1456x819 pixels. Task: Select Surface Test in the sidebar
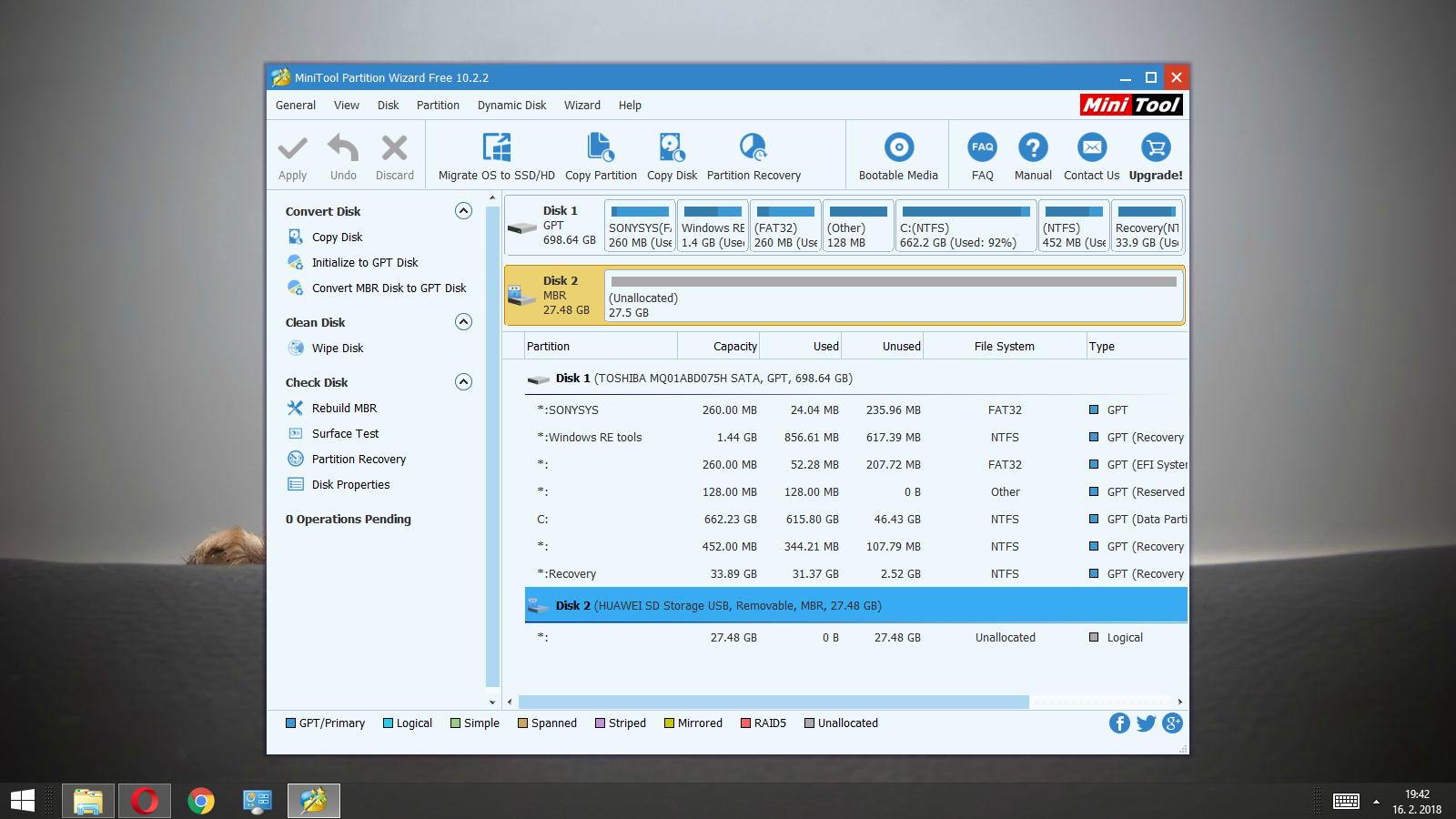[x=345, y=434]
